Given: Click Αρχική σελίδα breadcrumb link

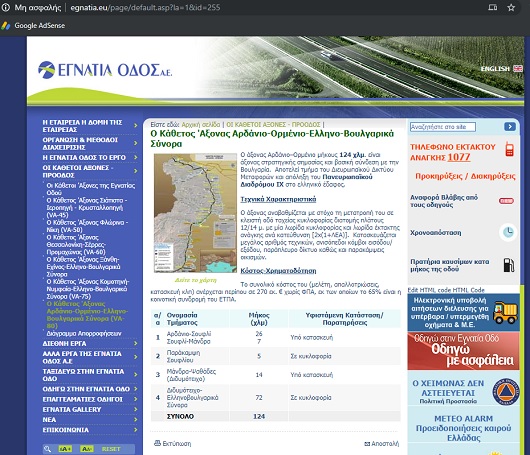Looking at the screenshot, I should pos(200,124).
